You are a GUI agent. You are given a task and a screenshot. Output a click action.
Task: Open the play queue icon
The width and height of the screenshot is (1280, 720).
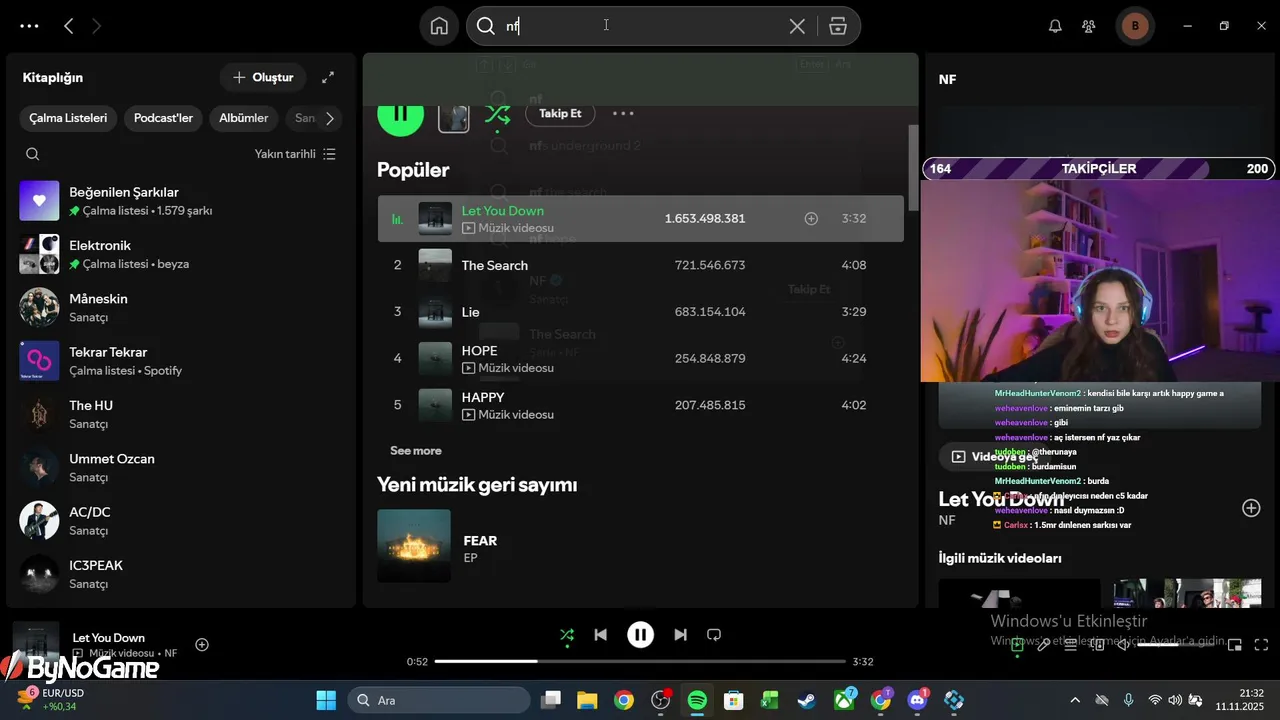coord(1071,645)
